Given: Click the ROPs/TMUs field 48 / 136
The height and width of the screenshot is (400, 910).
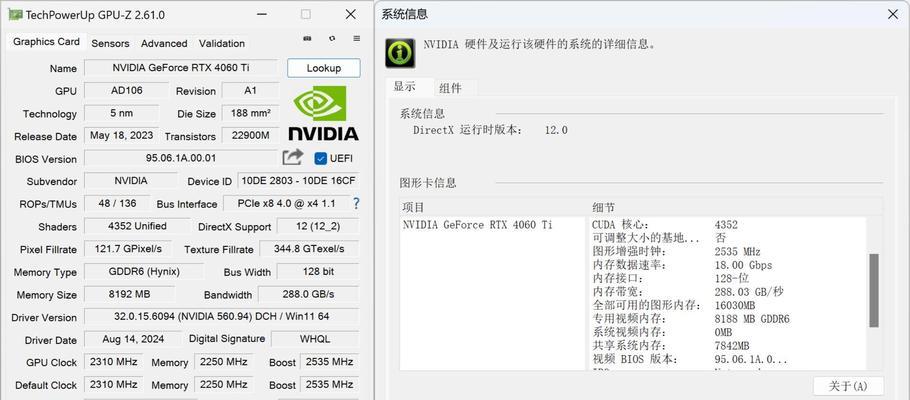Looking at the screenshot, I should click(117, 203).
